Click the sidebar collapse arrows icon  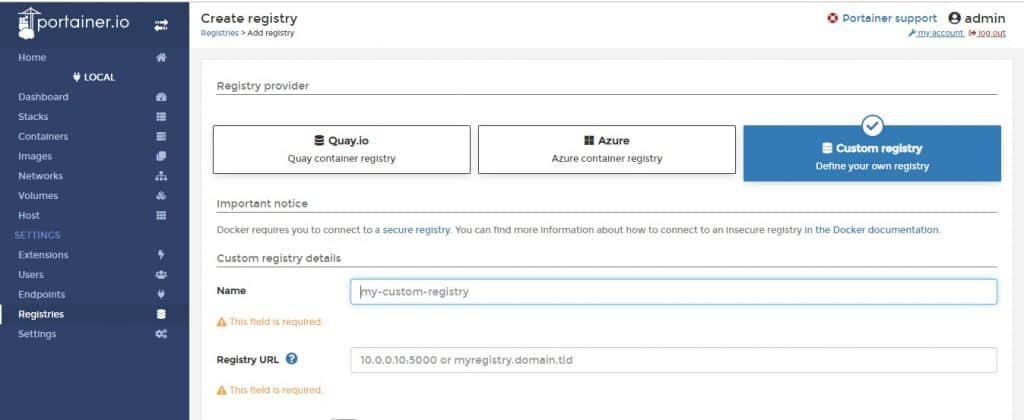pyautogui.click(x=160, y=25)
